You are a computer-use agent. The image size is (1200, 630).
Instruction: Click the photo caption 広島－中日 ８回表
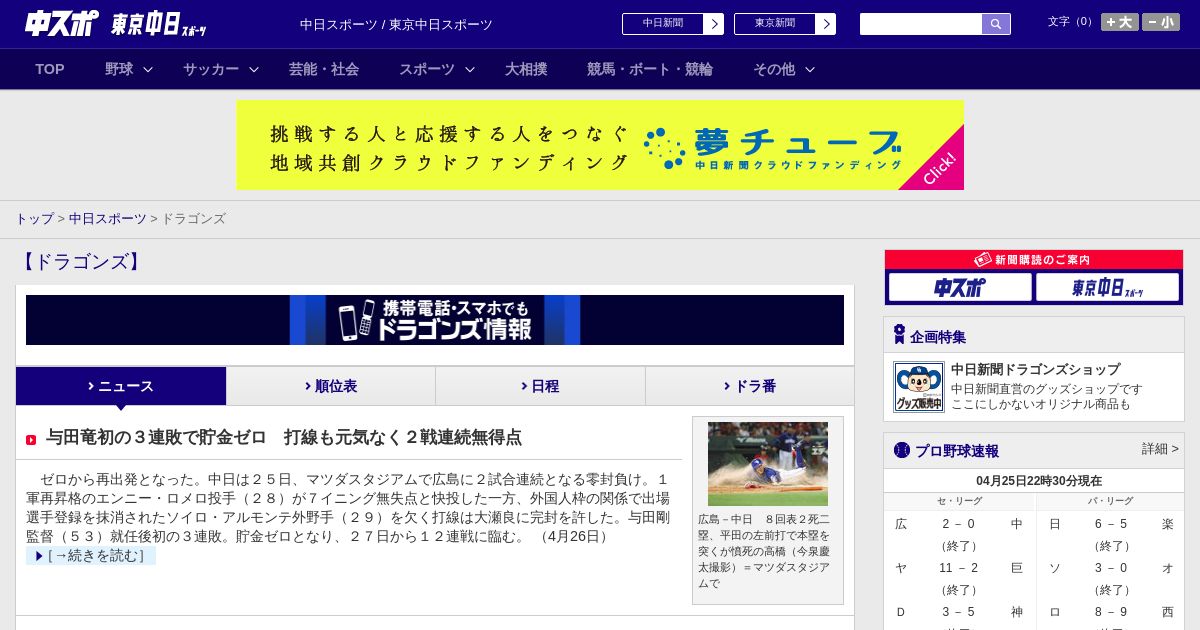765,551
